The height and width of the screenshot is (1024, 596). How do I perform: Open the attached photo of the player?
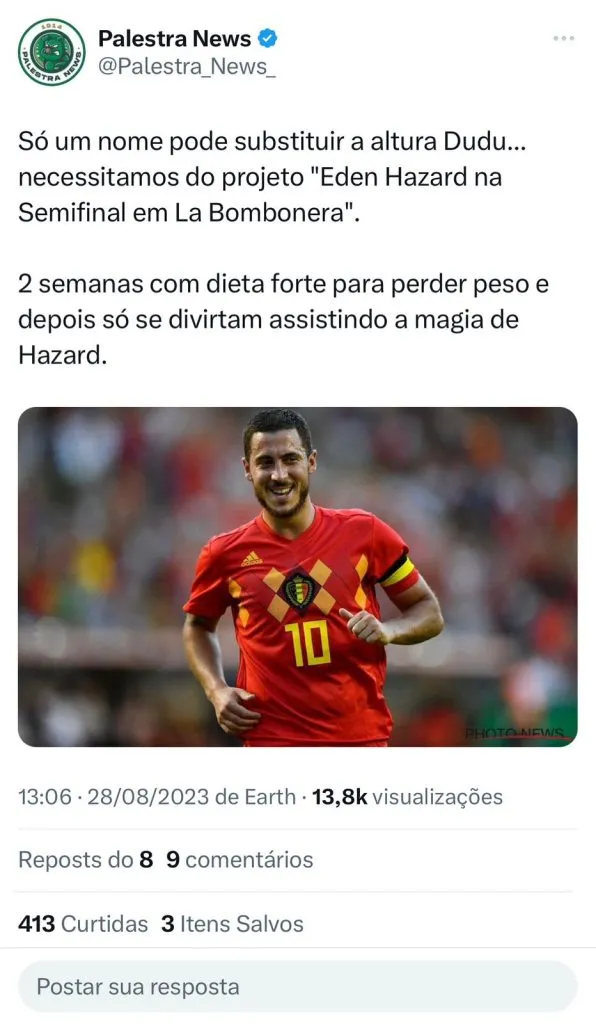(x=298, y=577)
